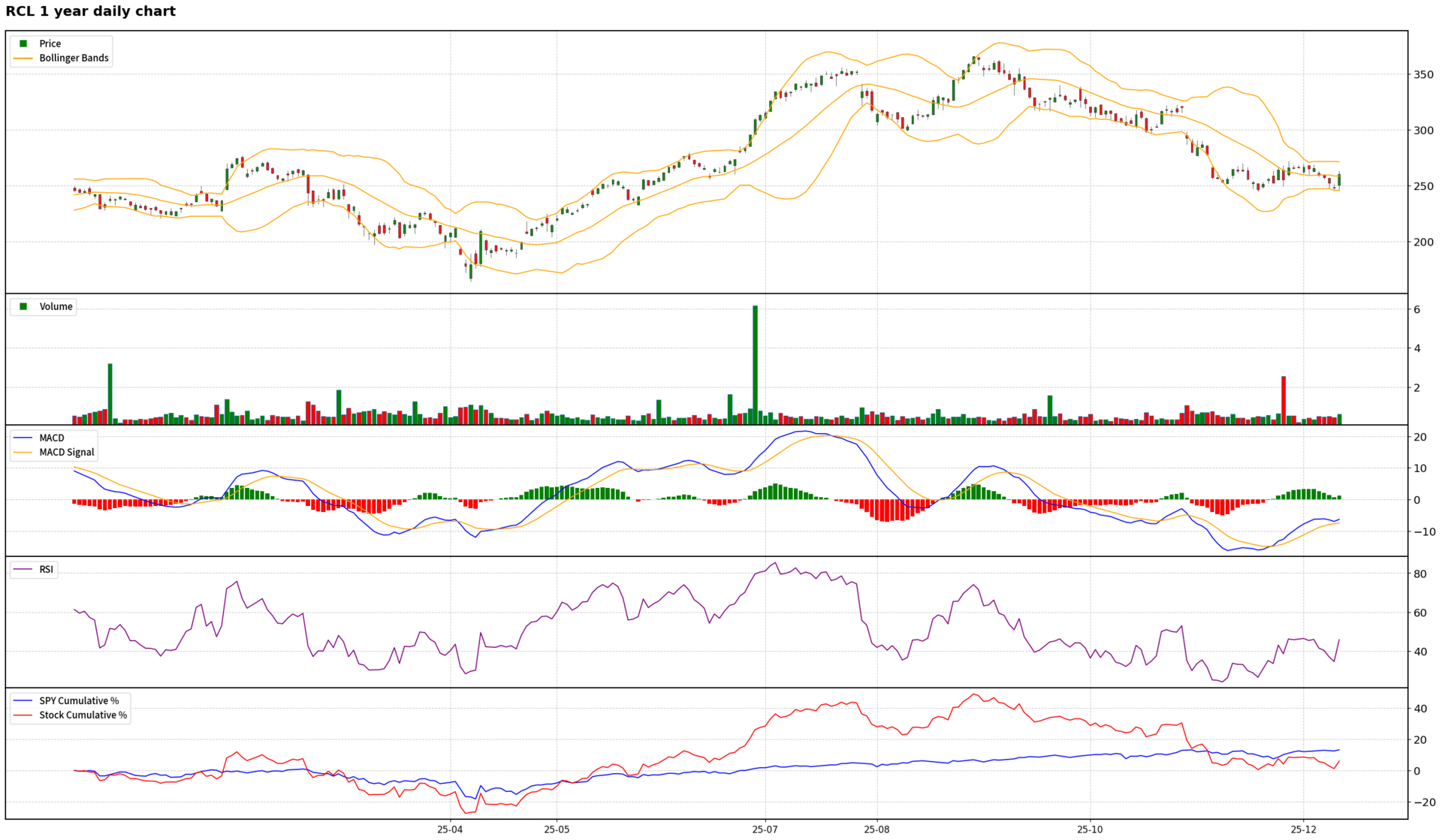
Task: Click the 25-10 date axis label
Action: 1090,829
